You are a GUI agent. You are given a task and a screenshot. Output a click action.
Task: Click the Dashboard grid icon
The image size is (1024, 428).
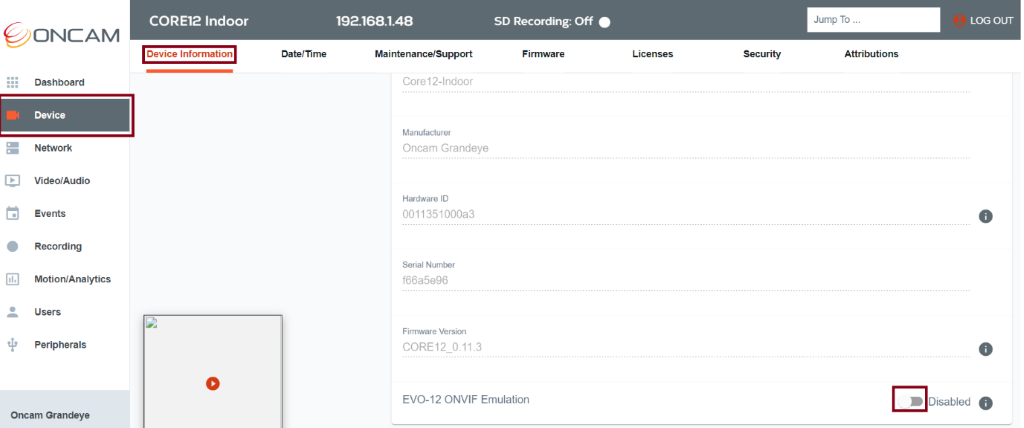click(x=12, y=82)
